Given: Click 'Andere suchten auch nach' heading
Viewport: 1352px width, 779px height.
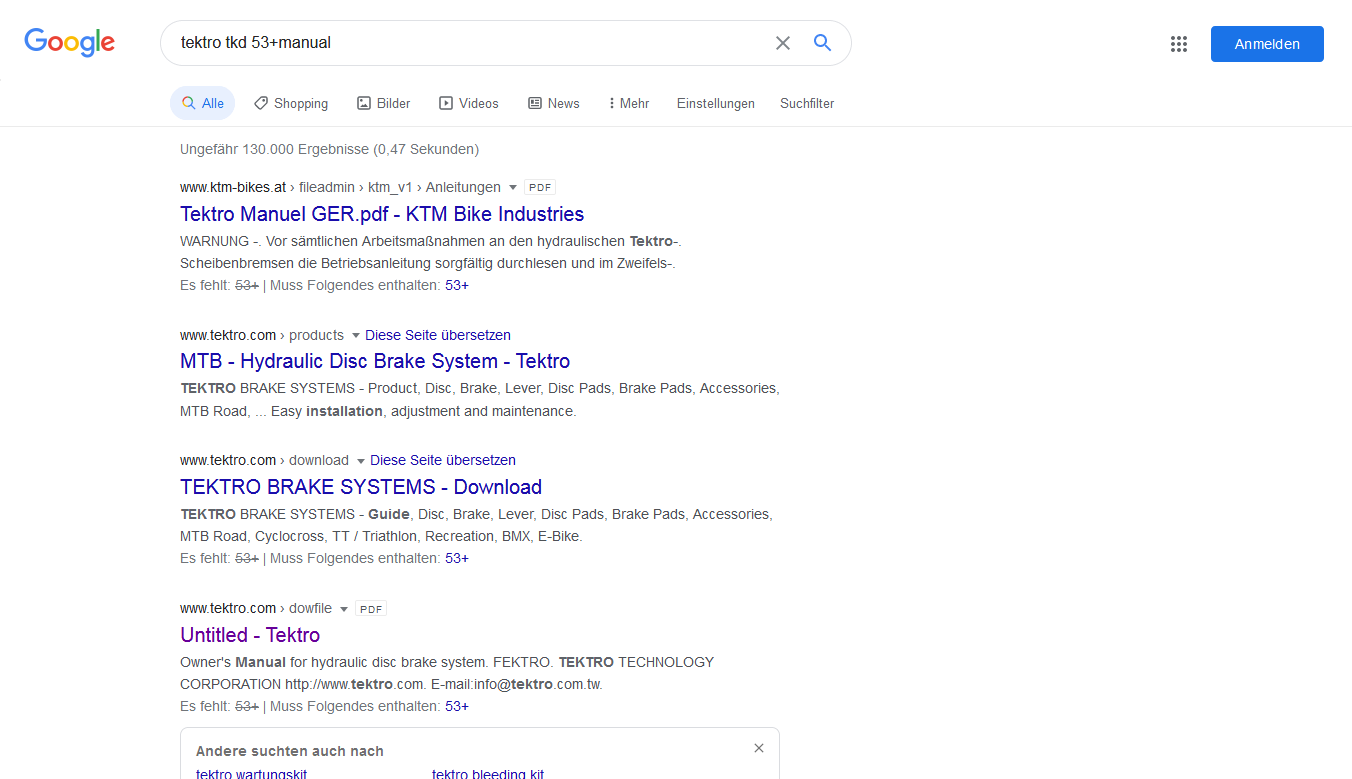Looking at the screenshot, I should pyautogui.click(x=290, y=751).
